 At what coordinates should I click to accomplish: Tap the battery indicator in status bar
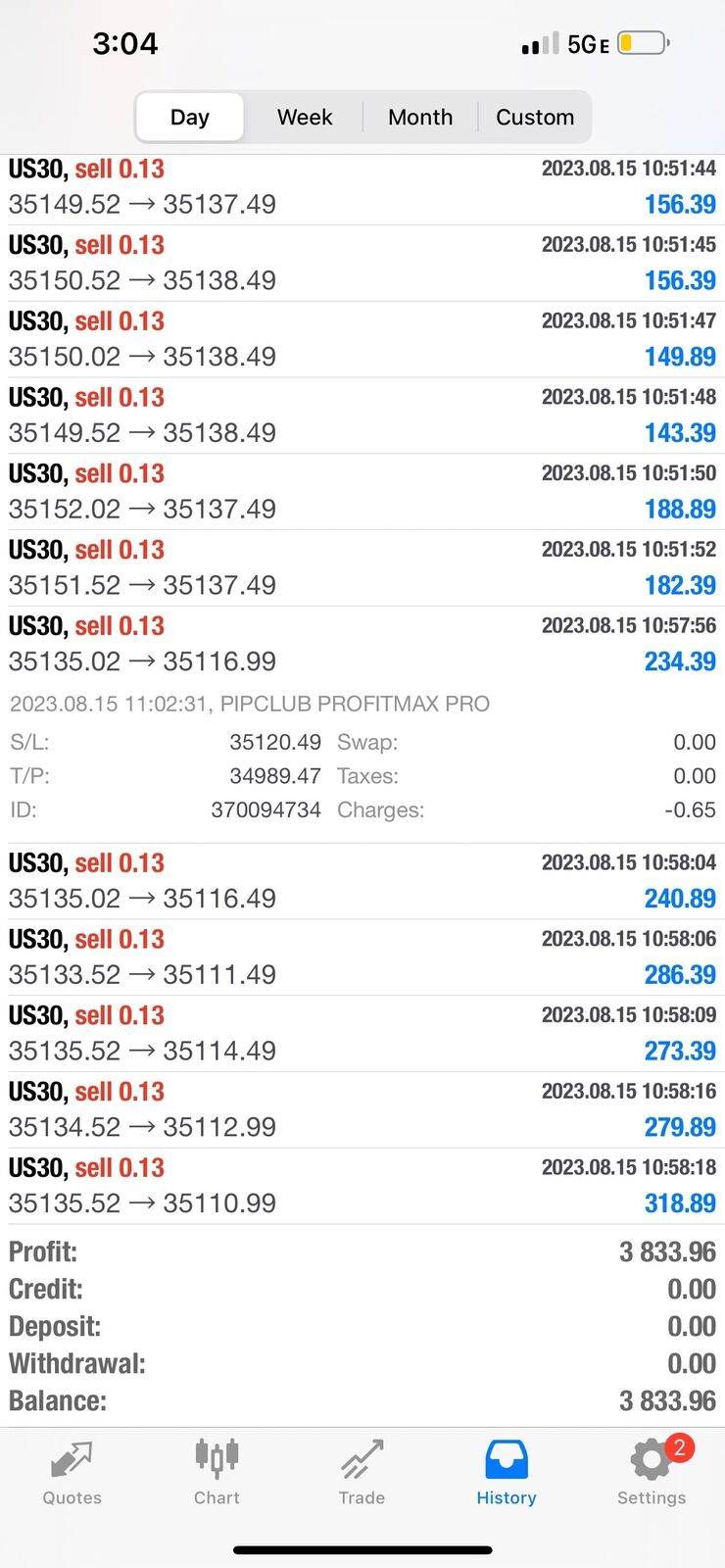644,44
